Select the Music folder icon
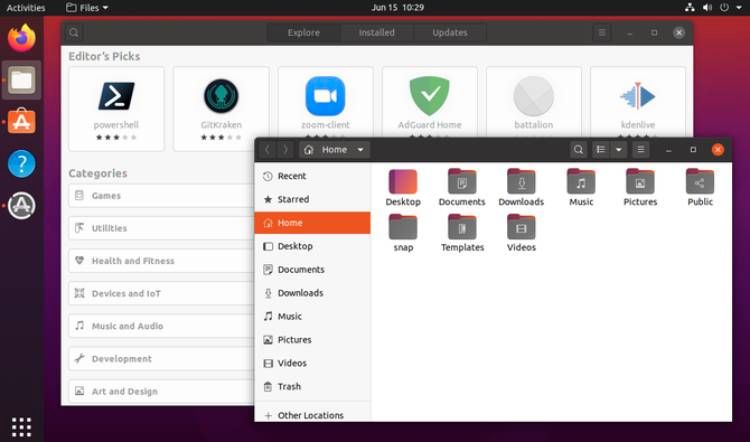This screenshot has height=442, width=750. (x=581, y=182)
